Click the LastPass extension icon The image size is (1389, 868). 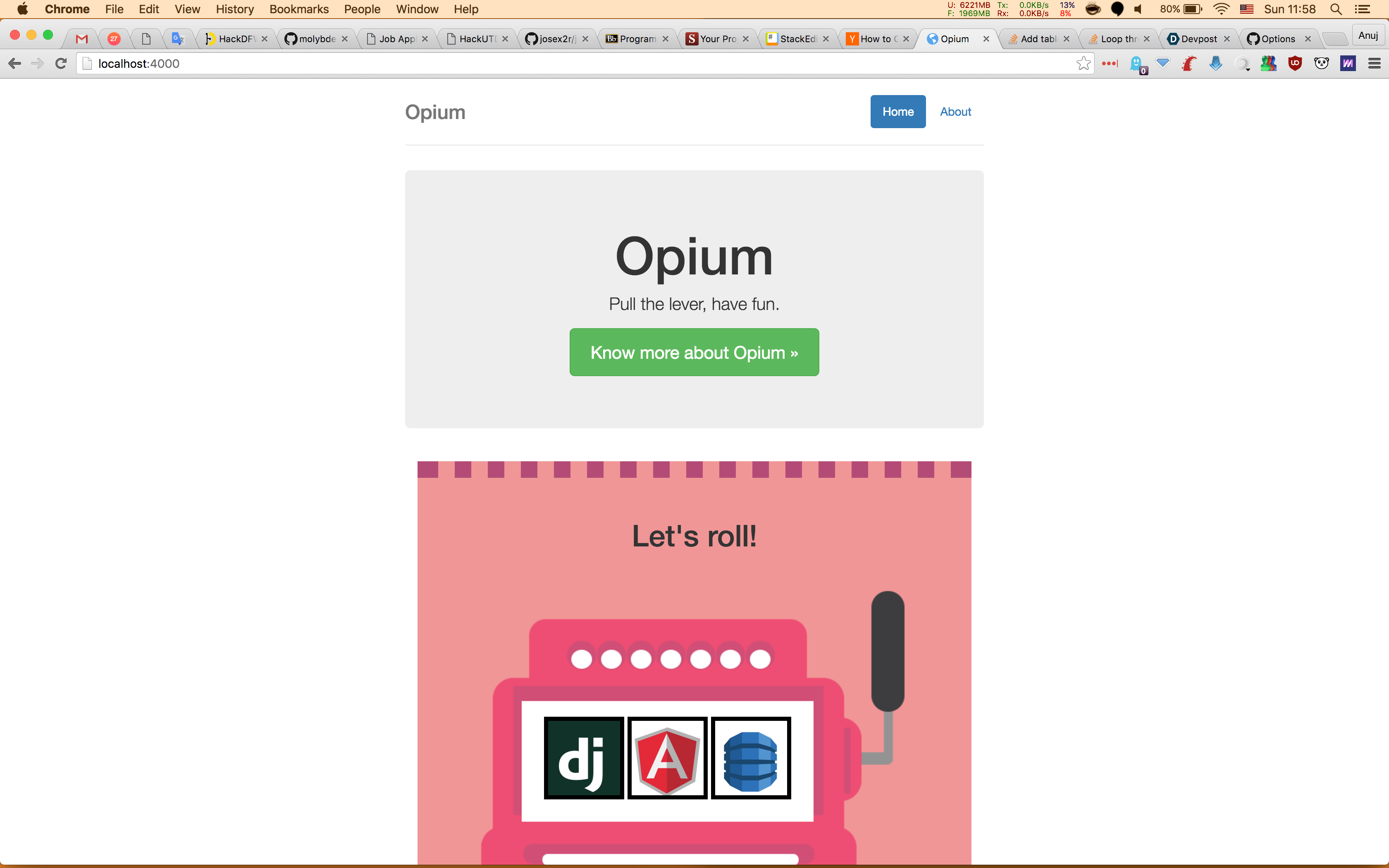click(x=1110, y=64)
